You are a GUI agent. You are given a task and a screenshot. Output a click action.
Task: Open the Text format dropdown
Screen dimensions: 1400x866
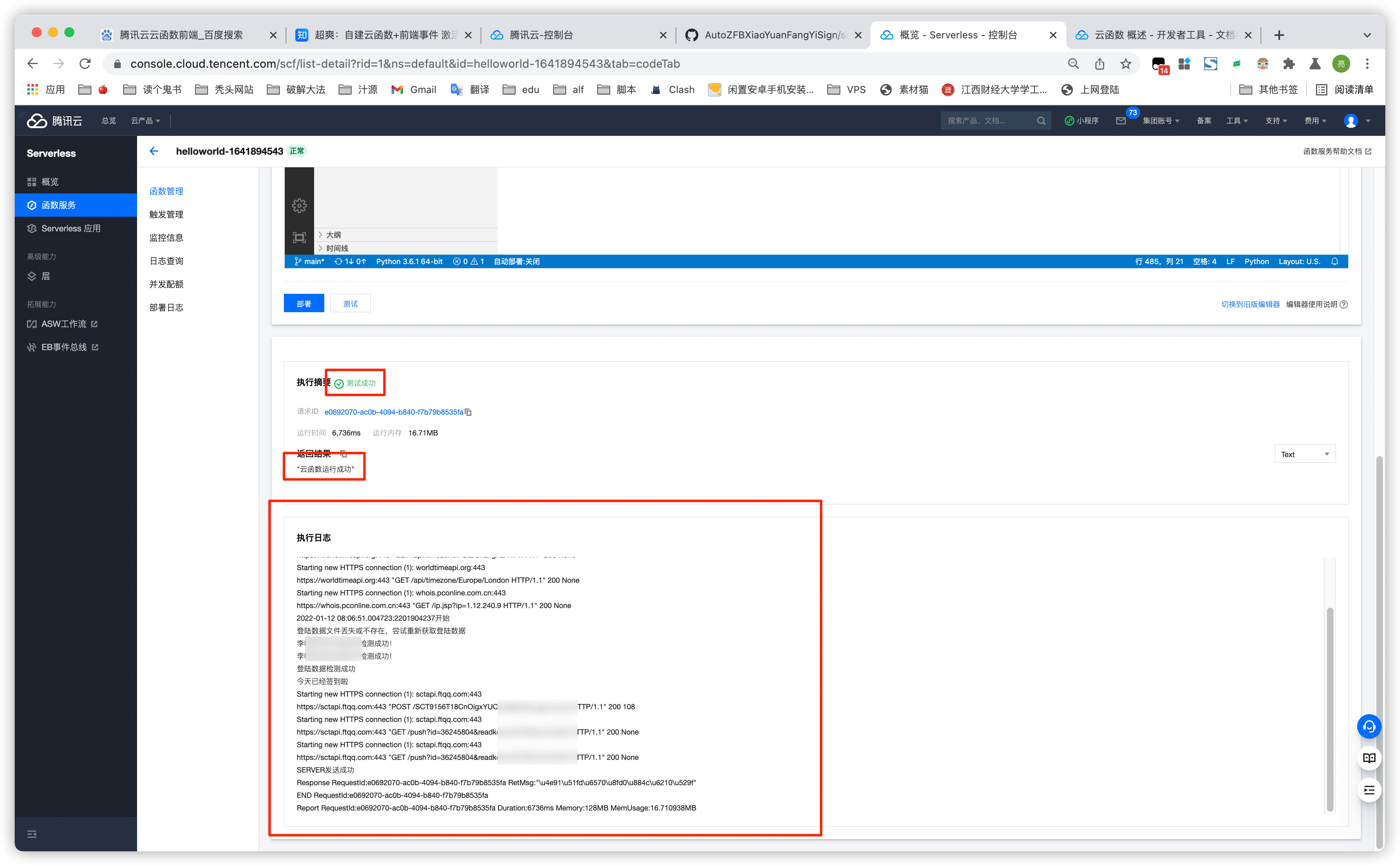click(x=1305, y=454)
